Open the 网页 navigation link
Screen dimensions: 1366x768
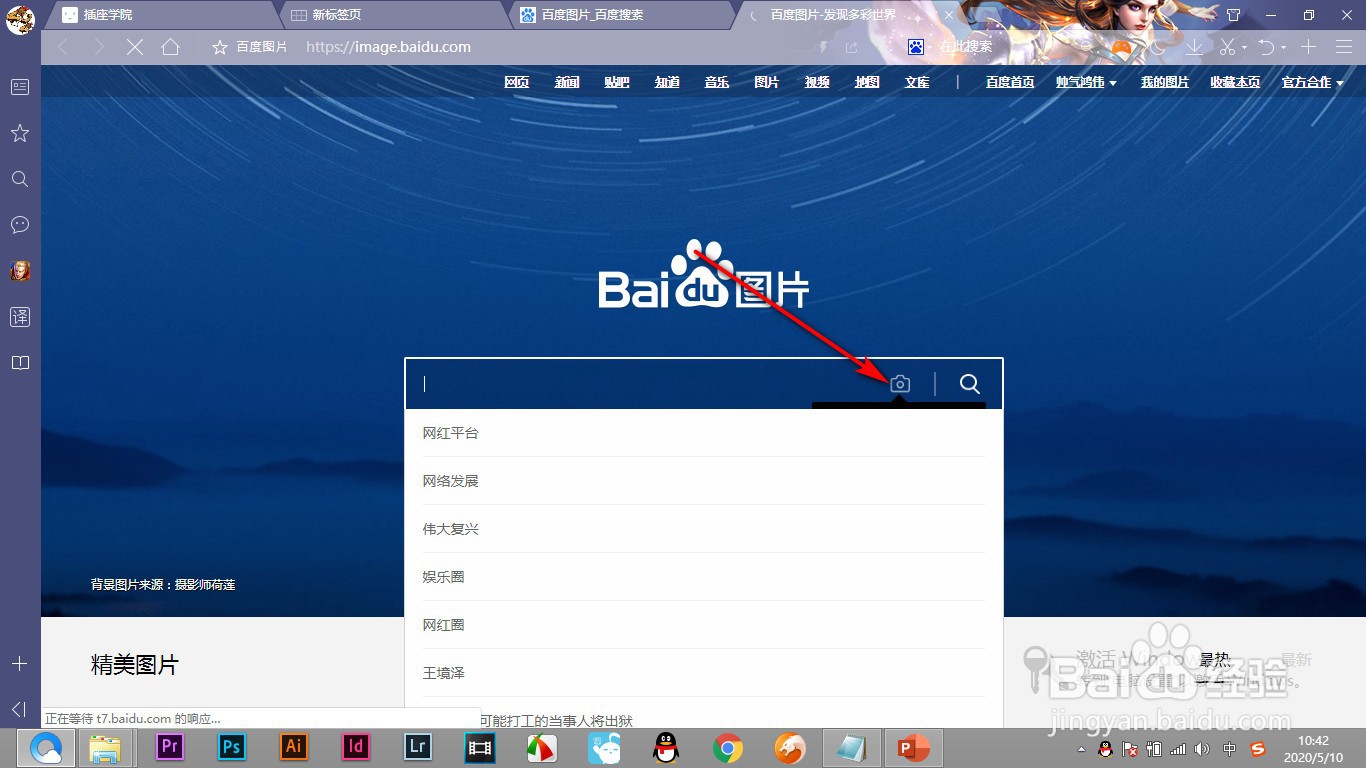[x=517, y=82]
